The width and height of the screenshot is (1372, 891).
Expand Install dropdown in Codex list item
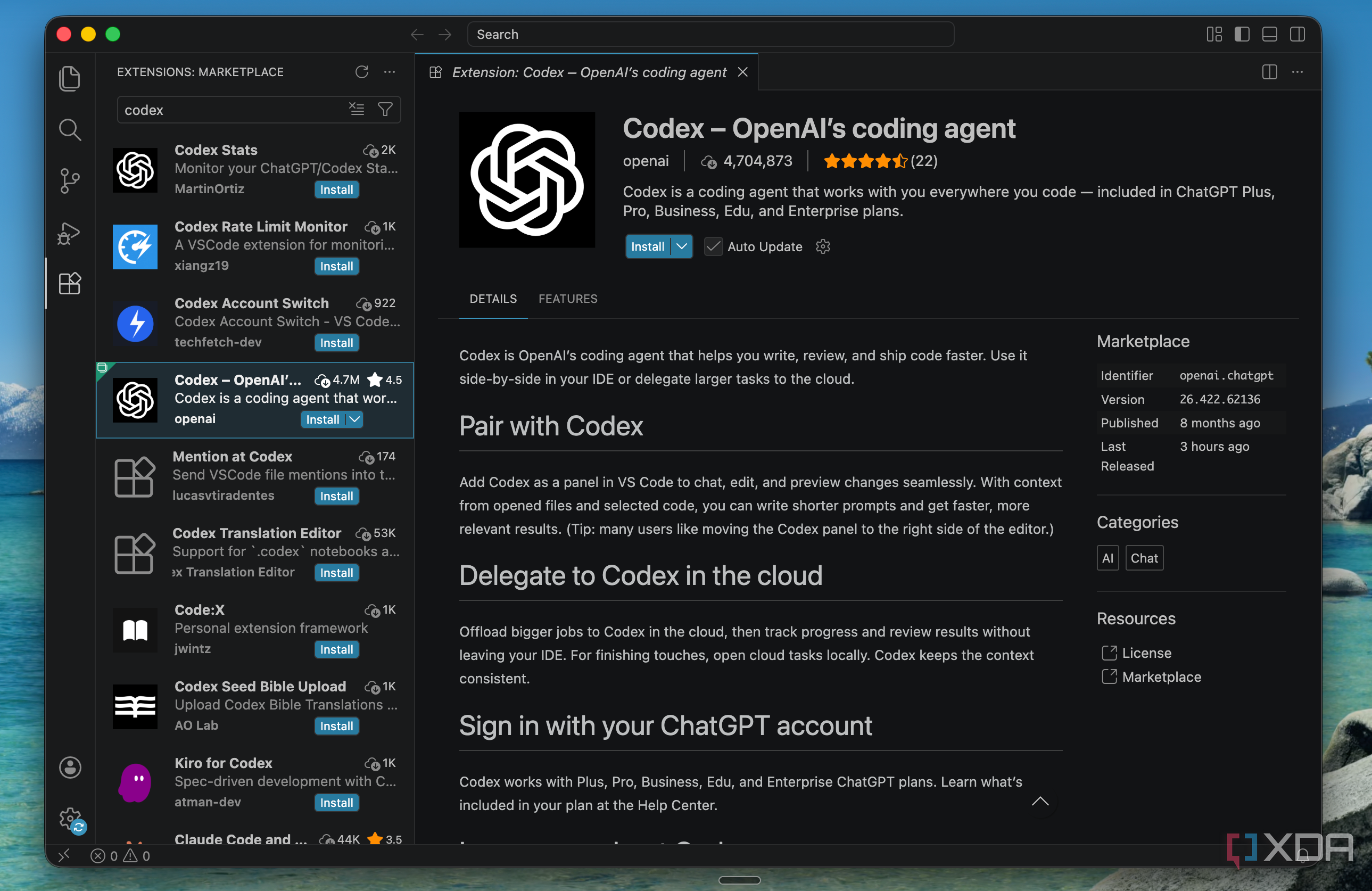pos(354,419)
